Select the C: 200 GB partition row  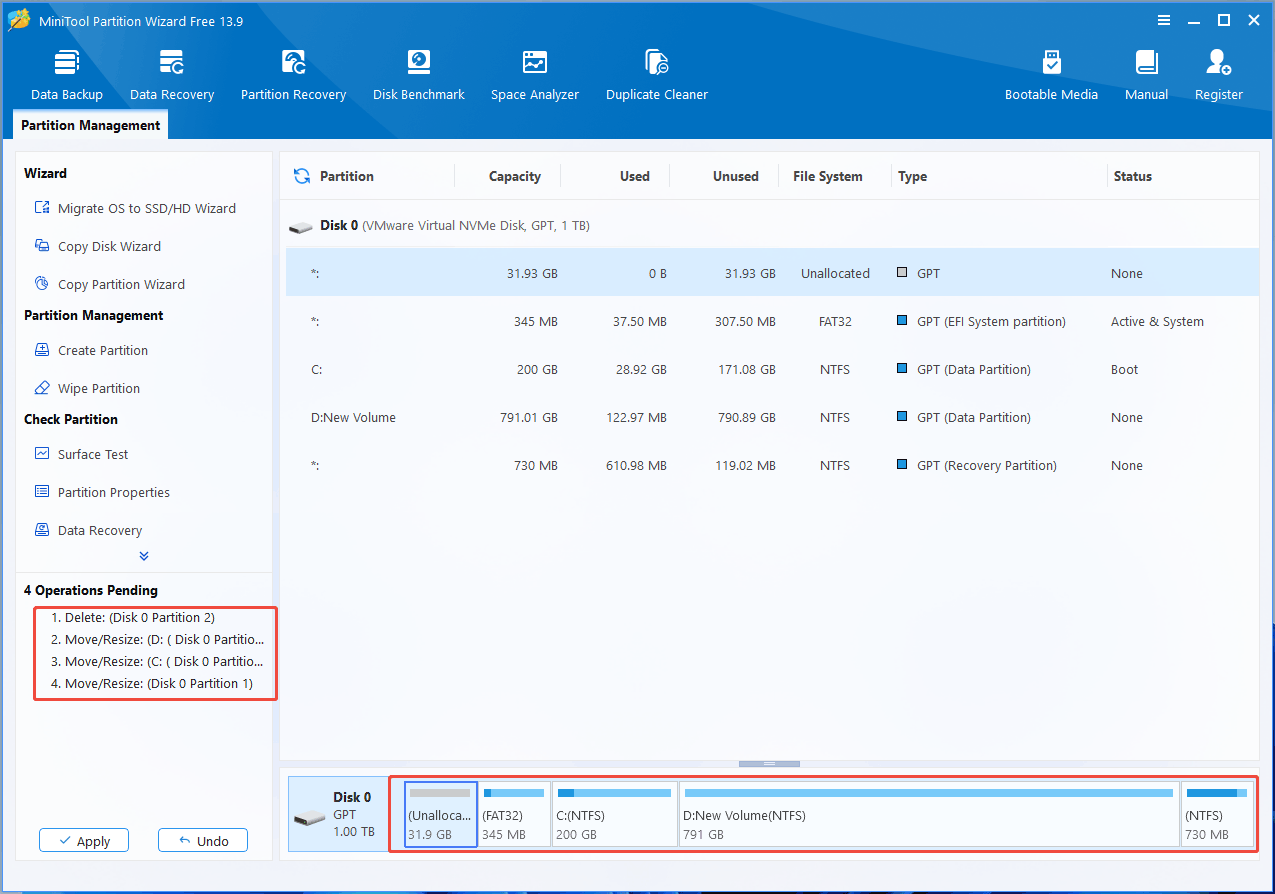772,369
